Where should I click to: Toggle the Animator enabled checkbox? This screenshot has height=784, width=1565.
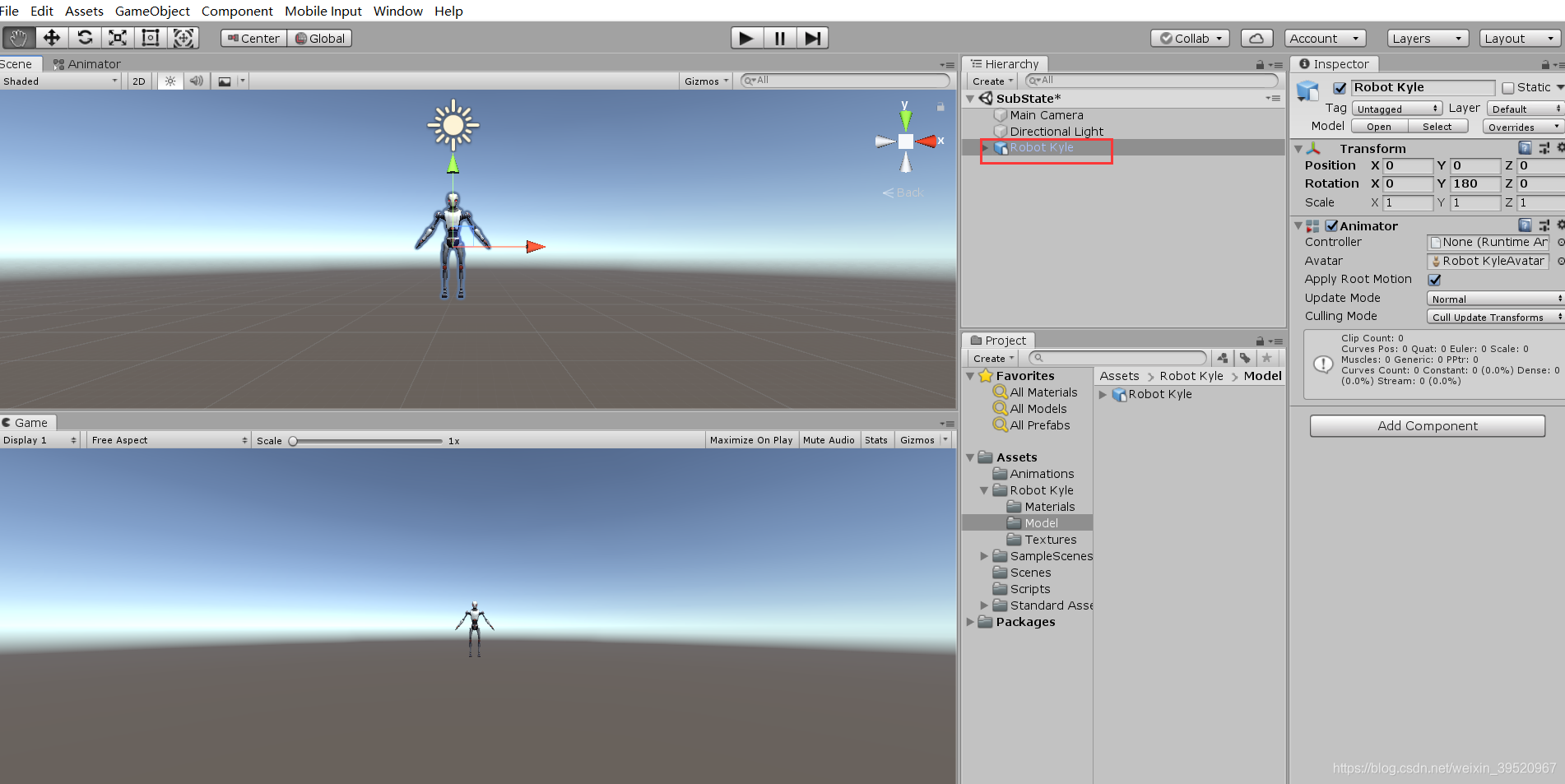1331,225
